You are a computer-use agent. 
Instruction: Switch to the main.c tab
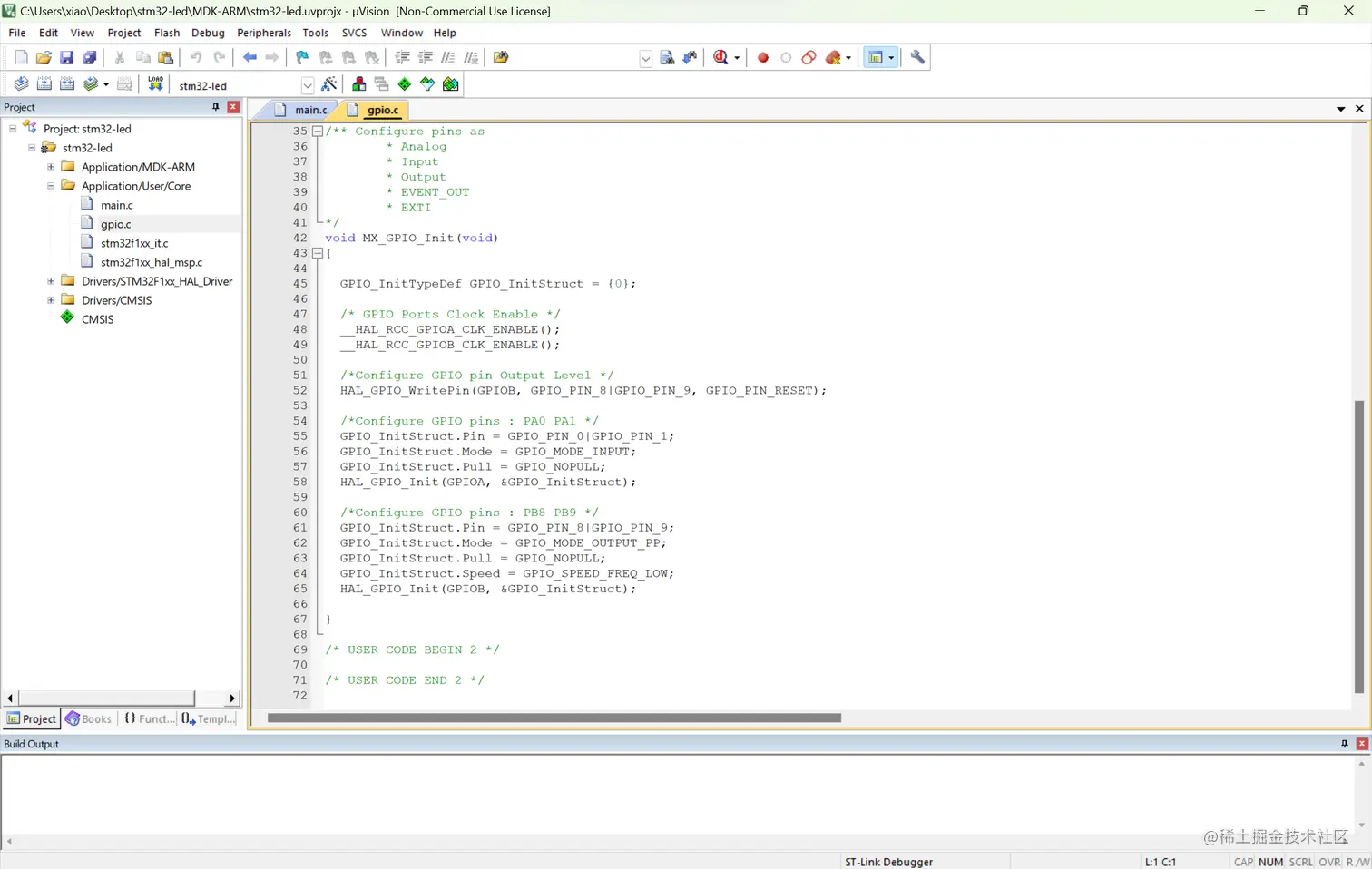click(310, 110)
